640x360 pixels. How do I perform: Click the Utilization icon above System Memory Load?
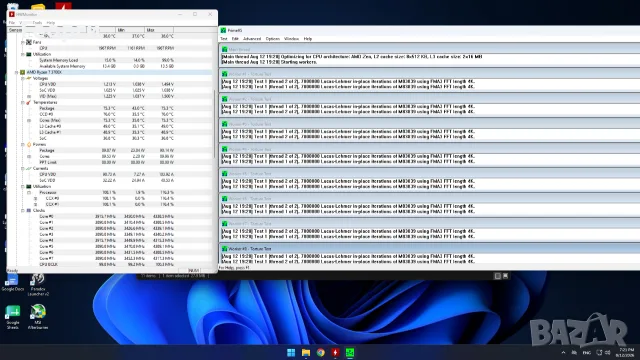click(29, 54)
